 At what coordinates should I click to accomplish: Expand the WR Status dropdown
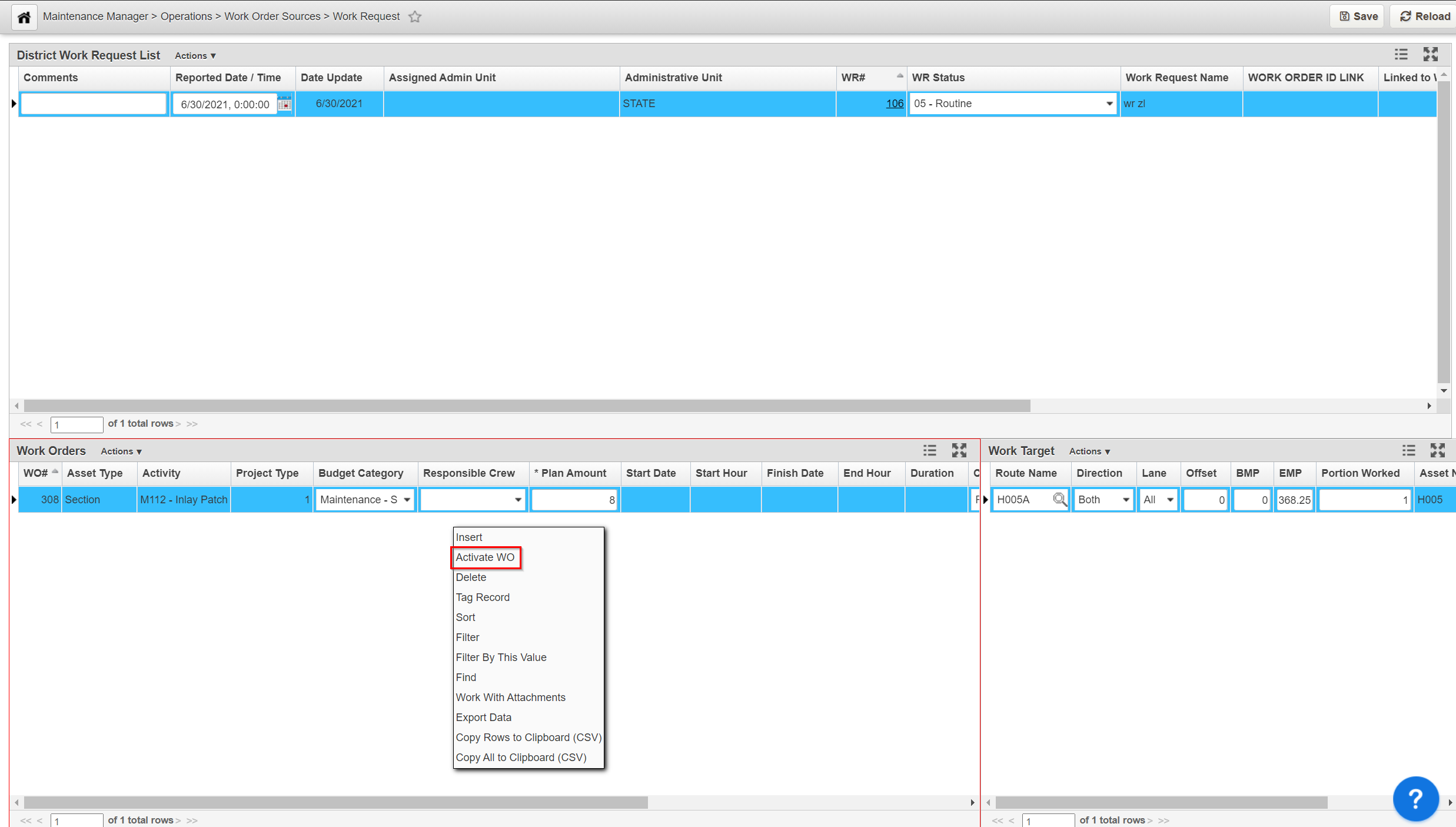[1109, 104]
